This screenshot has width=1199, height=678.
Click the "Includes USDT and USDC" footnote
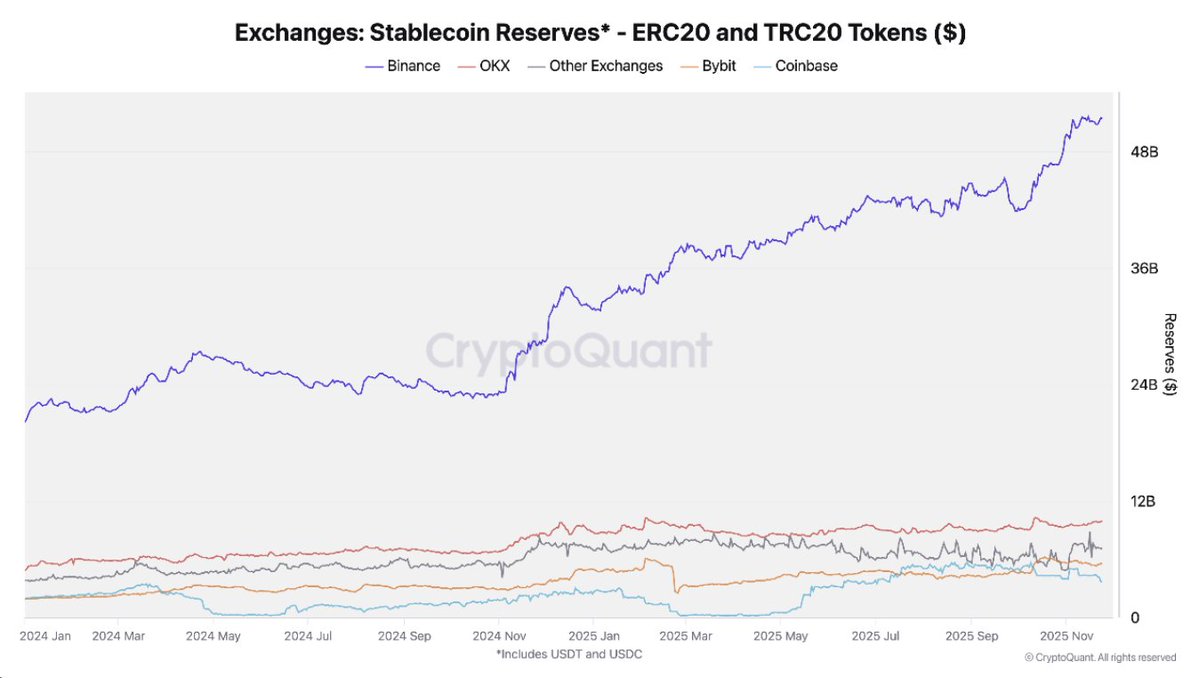click(x=569, y=654)
